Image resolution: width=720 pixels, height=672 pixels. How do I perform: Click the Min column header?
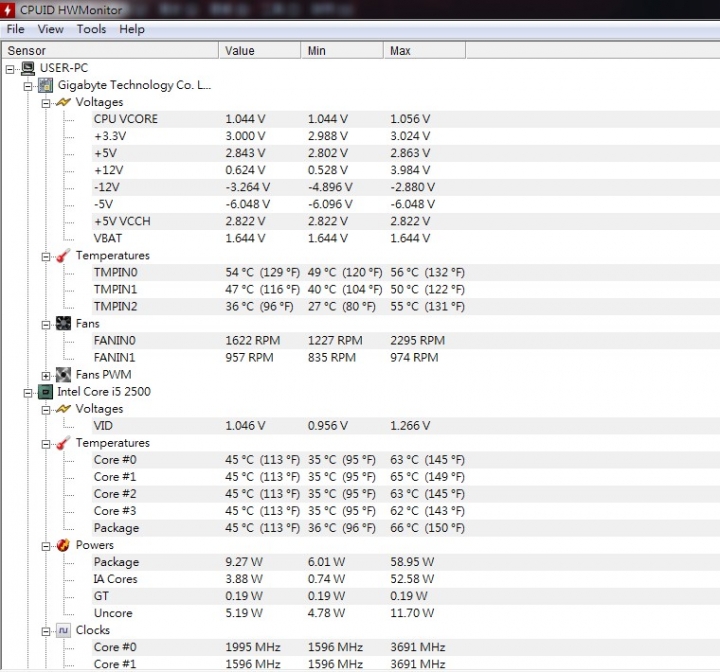point(343,51)
